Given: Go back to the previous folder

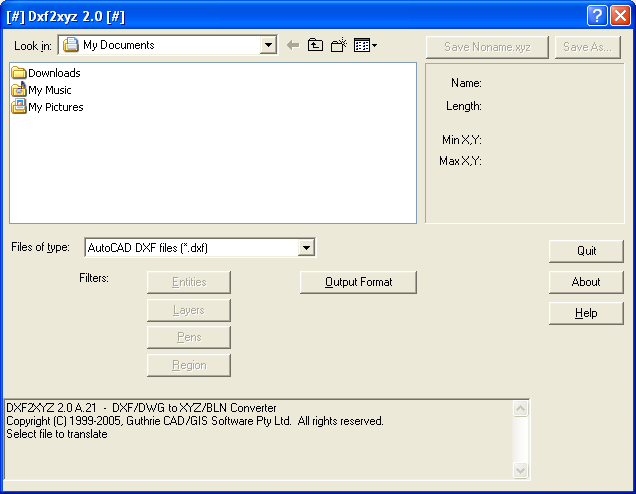Looking at the screenshot, I should click(293, 45).
